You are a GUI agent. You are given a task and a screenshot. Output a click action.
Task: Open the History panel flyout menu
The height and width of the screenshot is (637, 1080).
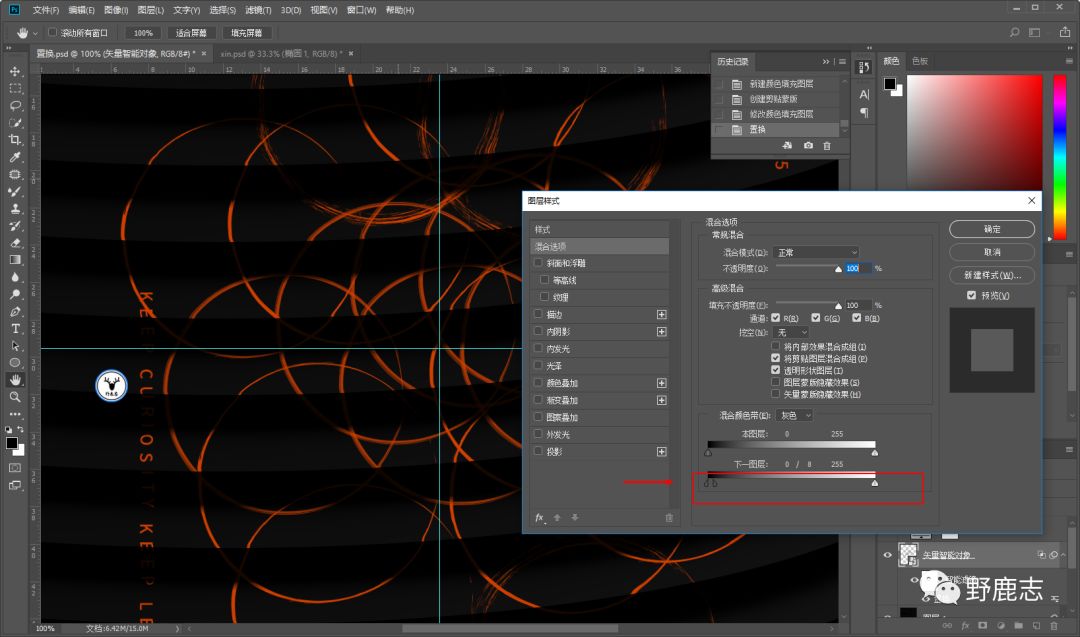tap(842, 61)
